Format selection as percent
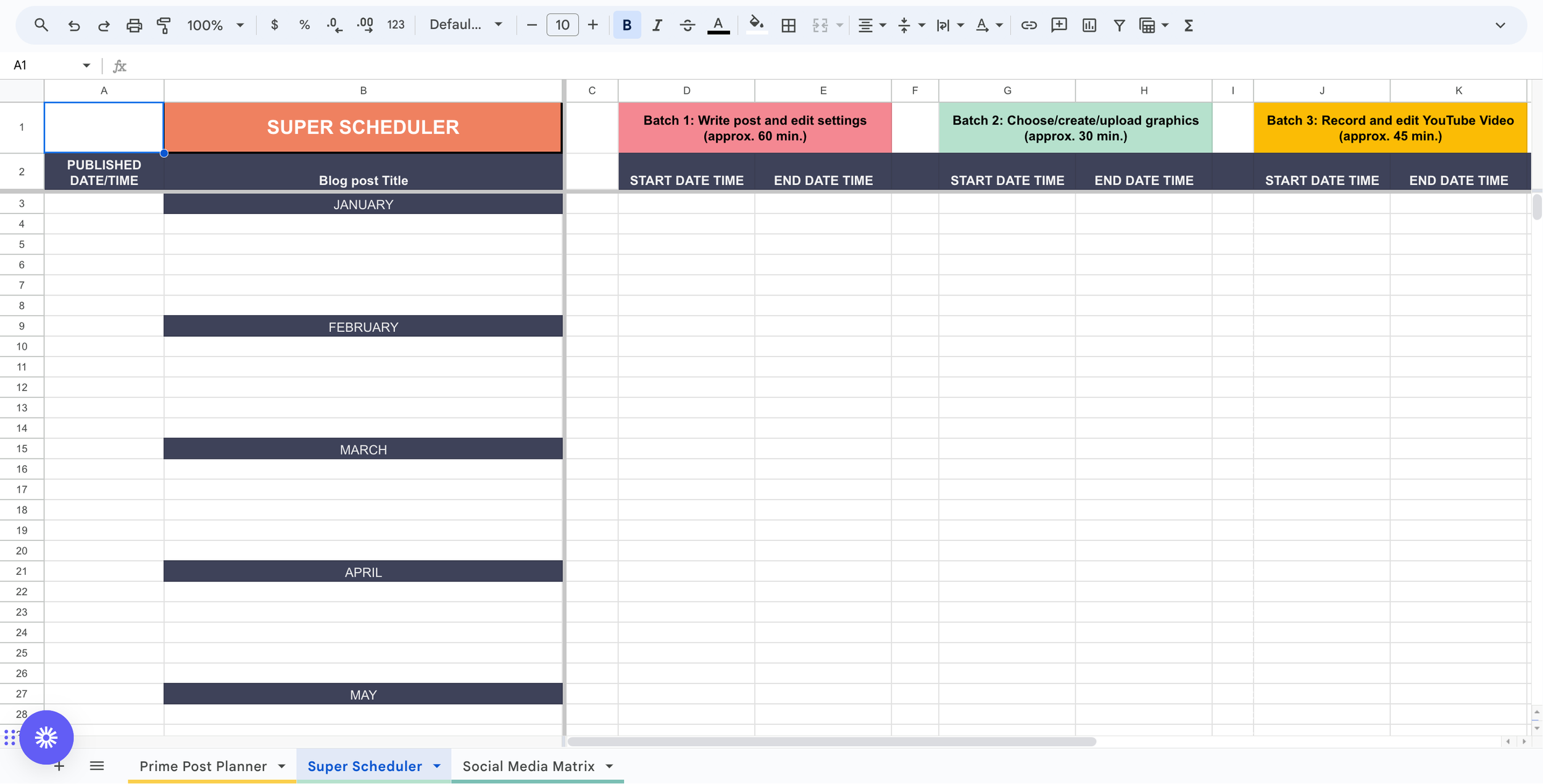The height and width of the screenshot is (784, 1543). tap(304, 25)
